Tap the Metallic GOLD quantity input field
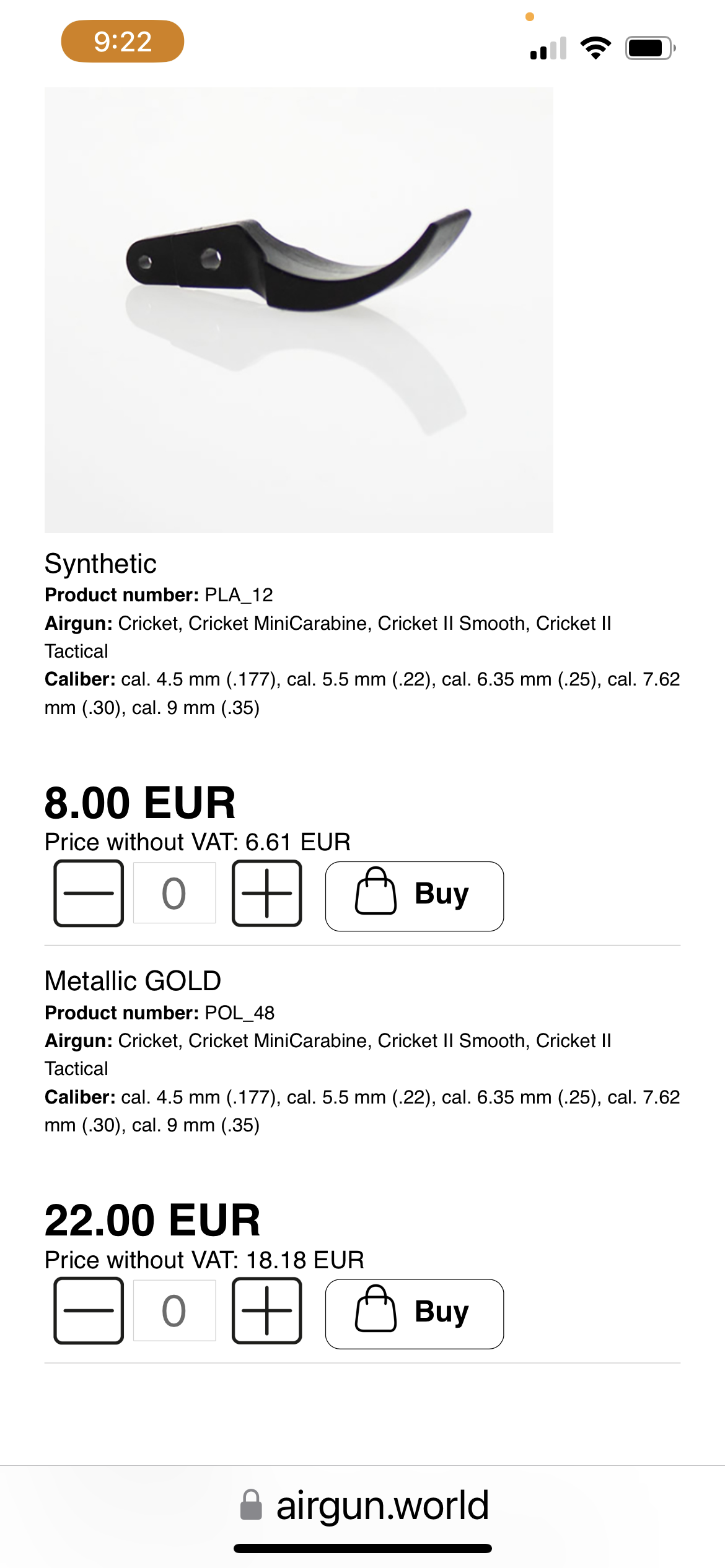The width and height of the screenshot is (725, 1568). click(x=174, y=1310)
